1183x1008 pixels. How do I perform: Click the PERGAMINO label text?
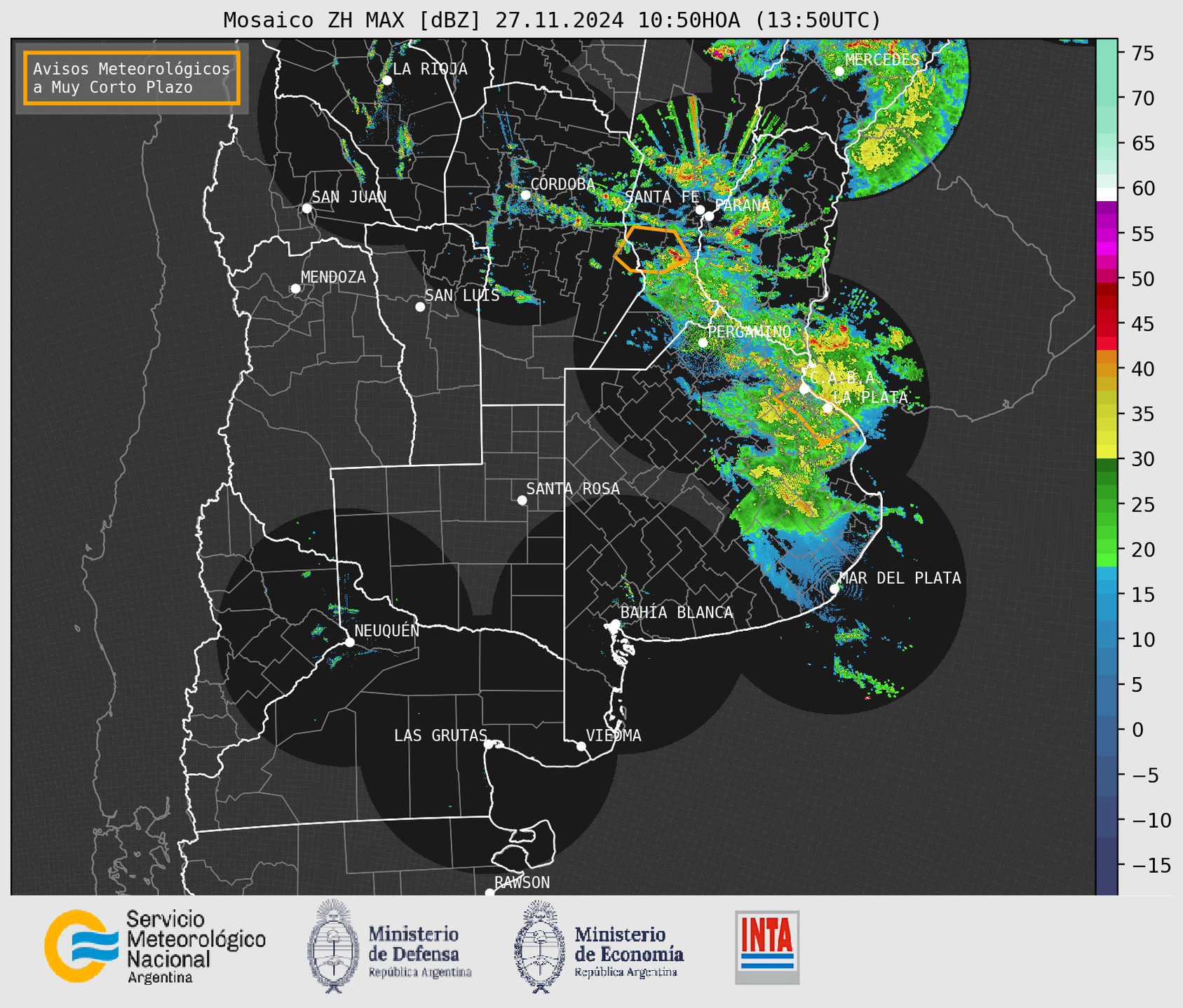749,332
